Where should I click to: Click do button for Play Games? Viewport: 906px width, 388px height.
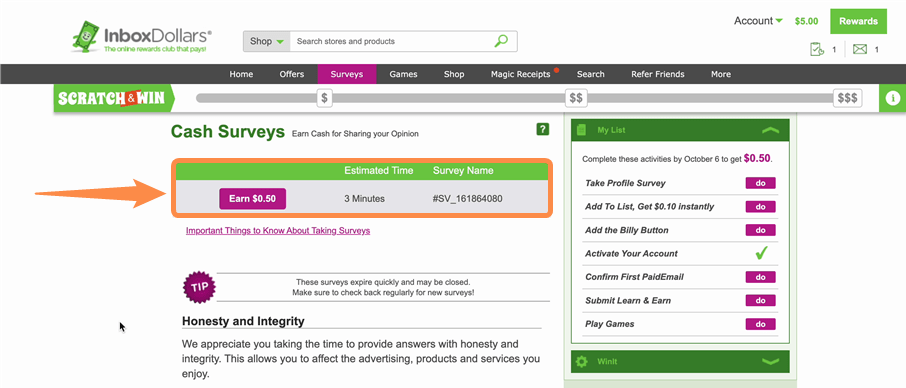760,324
